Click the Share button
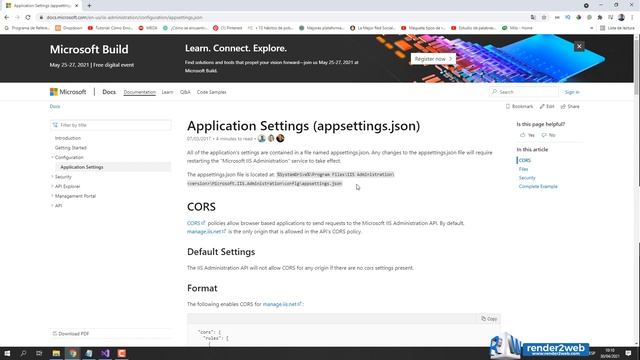 click(x=570, y=107)
